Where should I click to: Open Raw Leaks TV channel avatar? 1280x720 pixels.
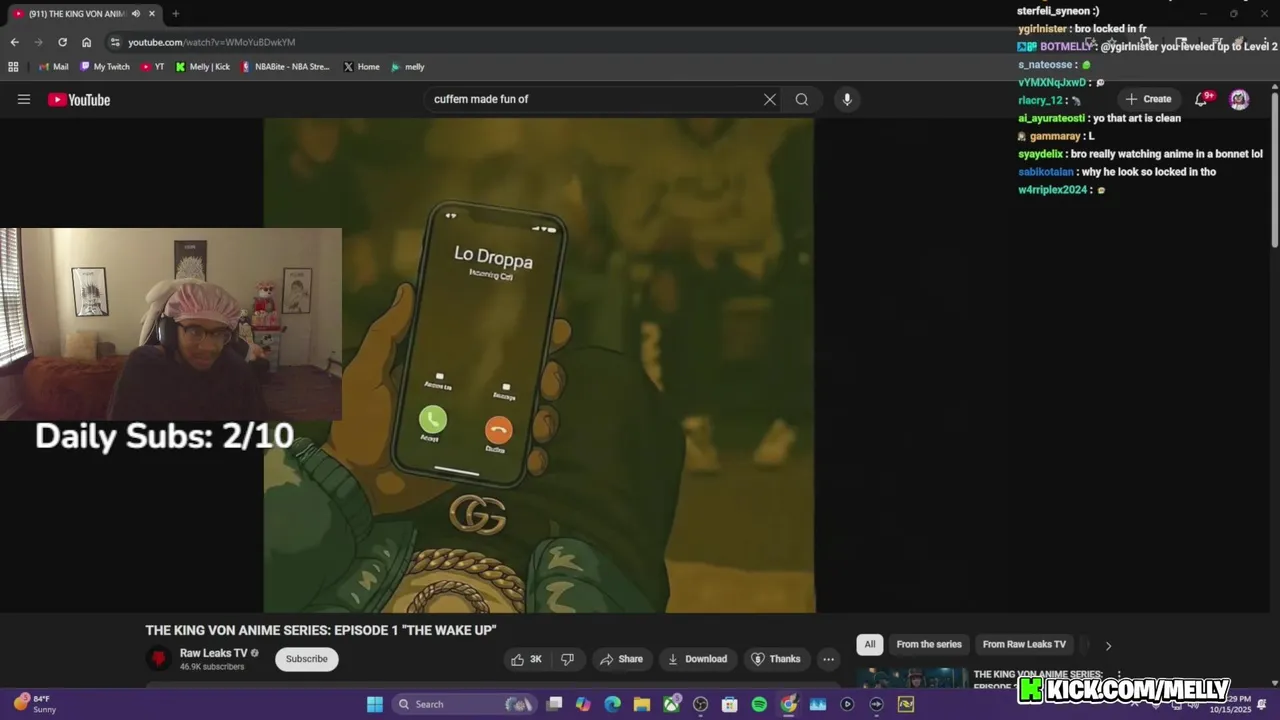(x=158, y=658)
